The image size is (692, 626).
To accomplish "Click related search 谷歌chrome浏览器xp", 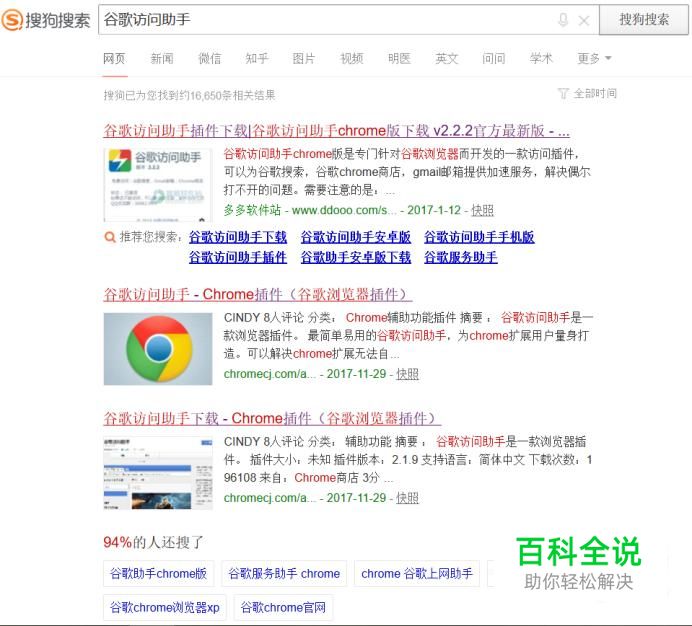I will click(x=165, y=607).
